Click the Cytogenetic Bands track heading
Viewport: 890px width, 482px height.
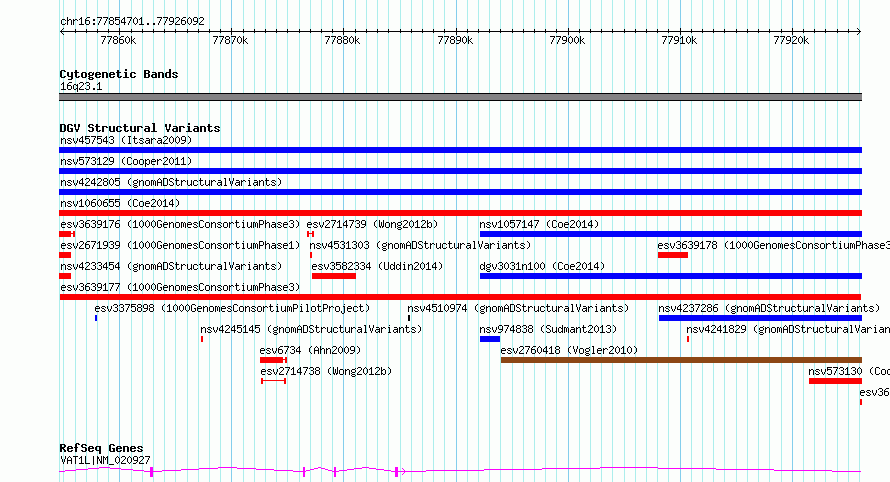click(x=119, y=74)
